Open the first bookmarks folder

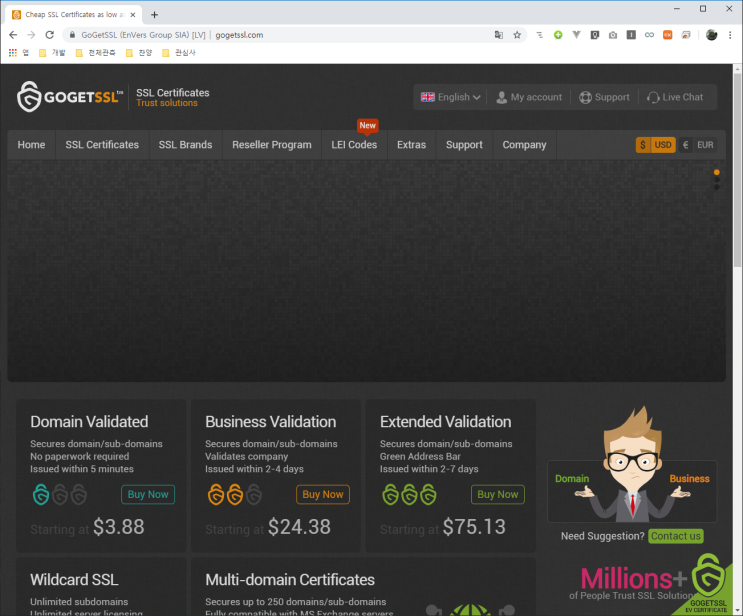pyautogui.click(x=52, y=52)
